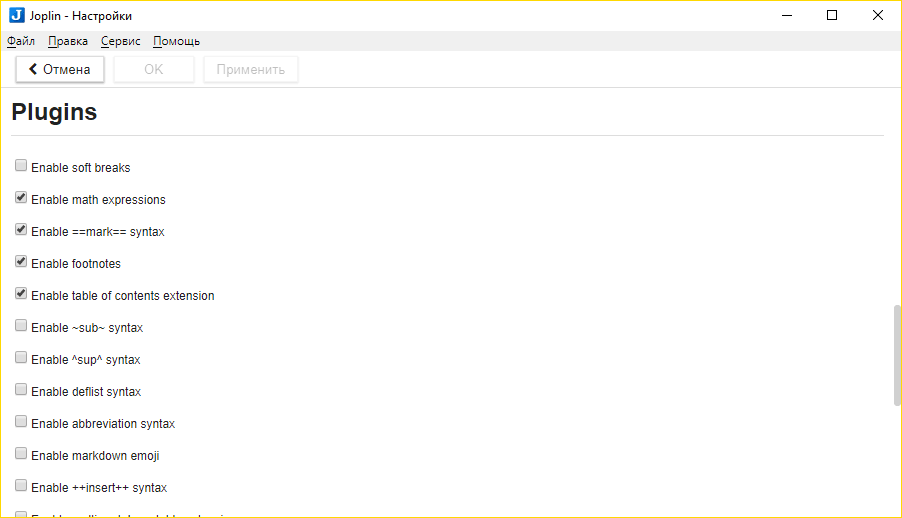
Task: Click the 'Enable soft breaks' label text
Action: pyautogui.click(x=81, y=167)
